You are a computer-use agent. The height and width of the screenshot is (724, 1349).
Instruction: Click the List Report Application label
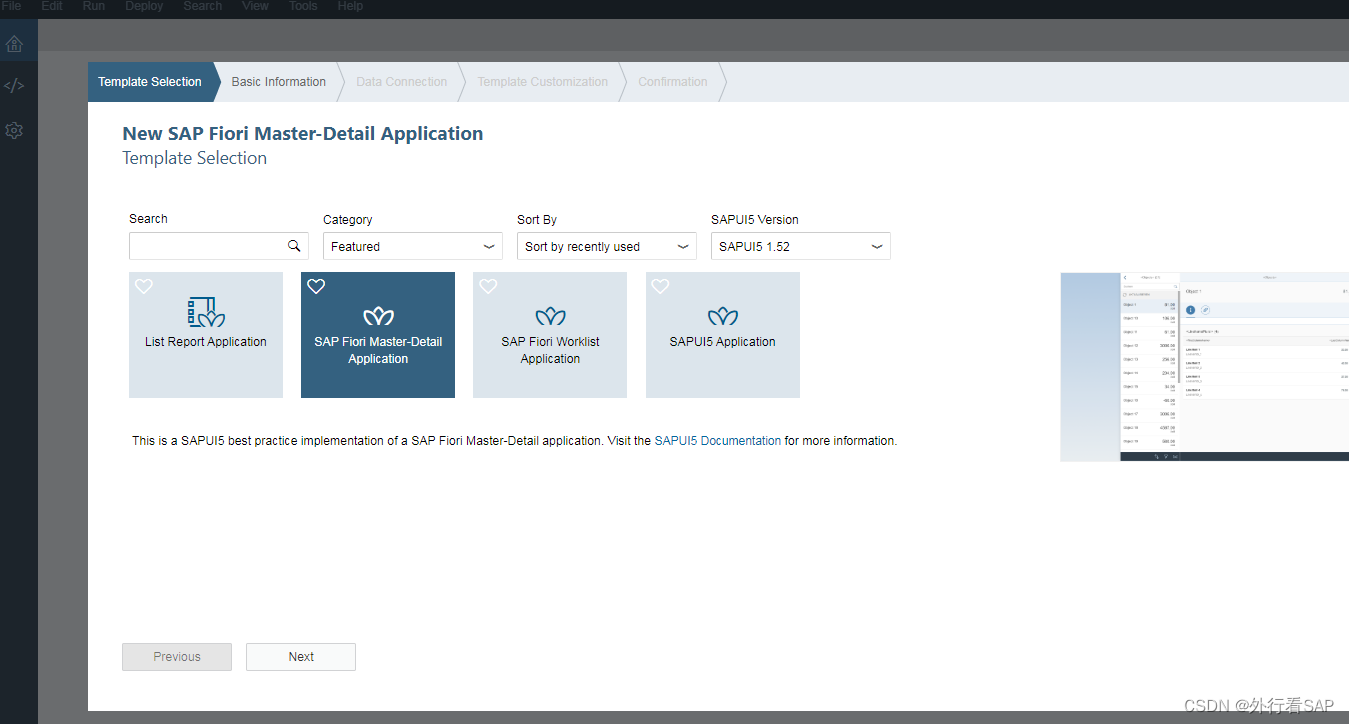point(206,342)
